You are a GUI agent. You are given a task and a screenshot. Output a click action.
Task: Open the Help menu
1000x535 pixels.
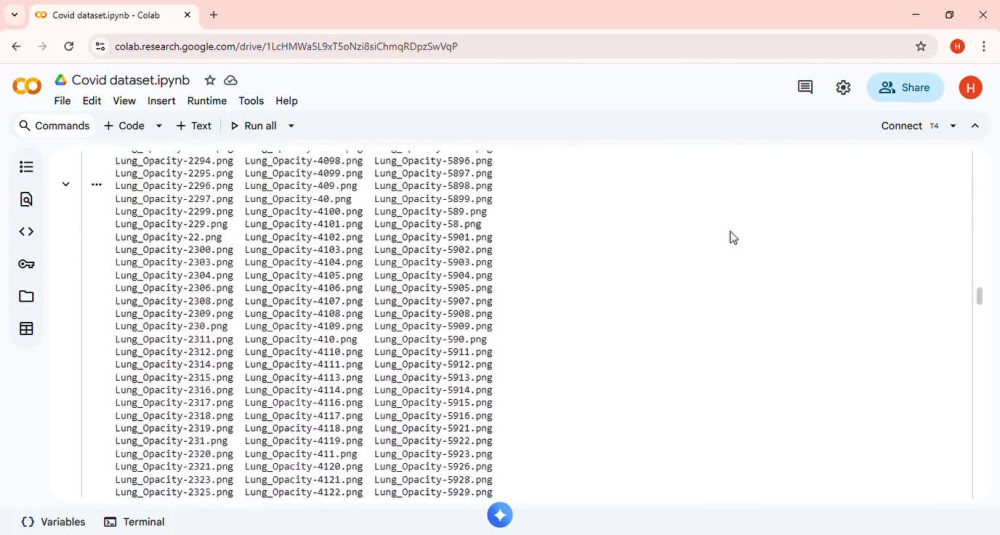click(286, 101)
